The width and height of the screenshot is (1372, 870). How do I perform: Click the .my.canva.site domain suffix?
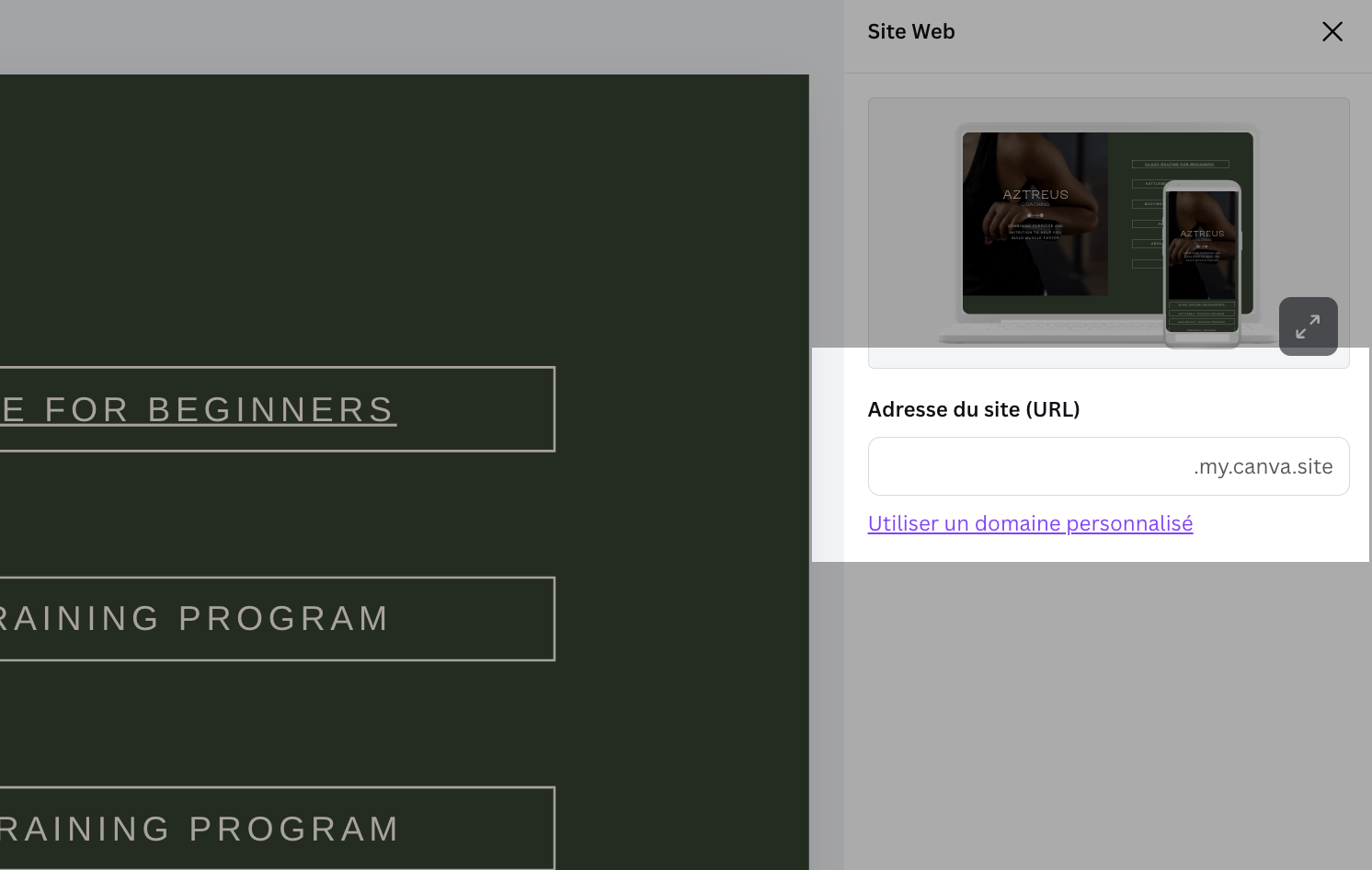point(1263,466)
